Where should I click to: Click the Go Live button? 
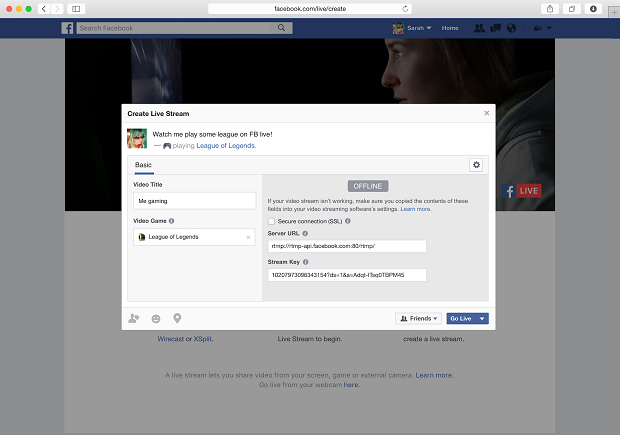(x=461, y=318)
